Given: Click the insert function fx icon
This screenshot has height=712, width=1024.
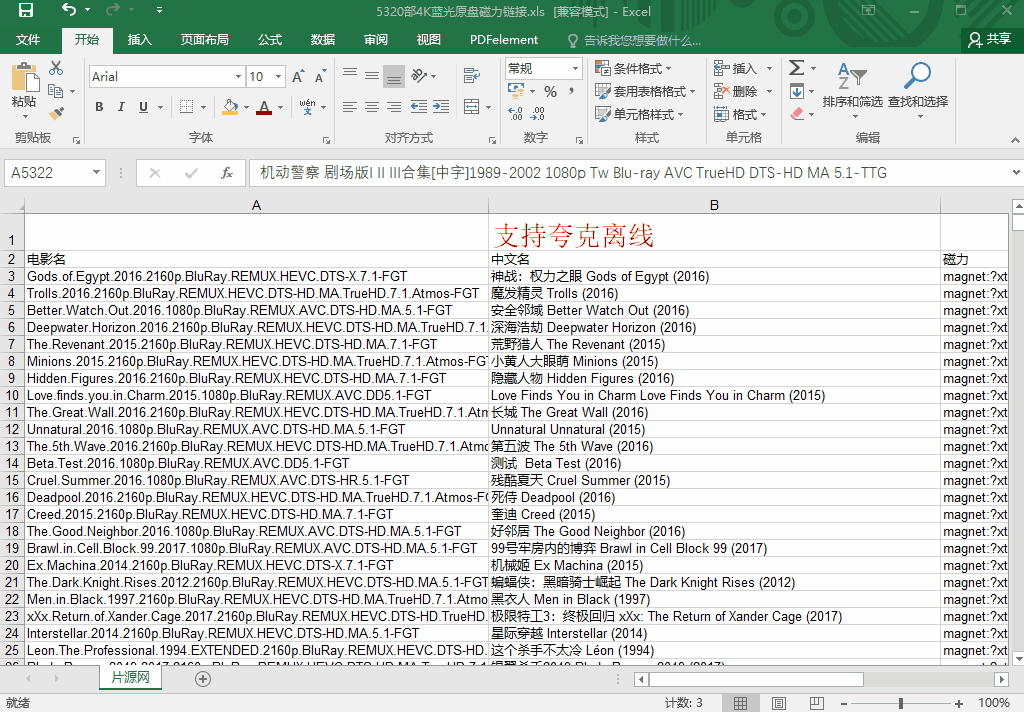Looking at the screenshot, I should click(227, 173).
